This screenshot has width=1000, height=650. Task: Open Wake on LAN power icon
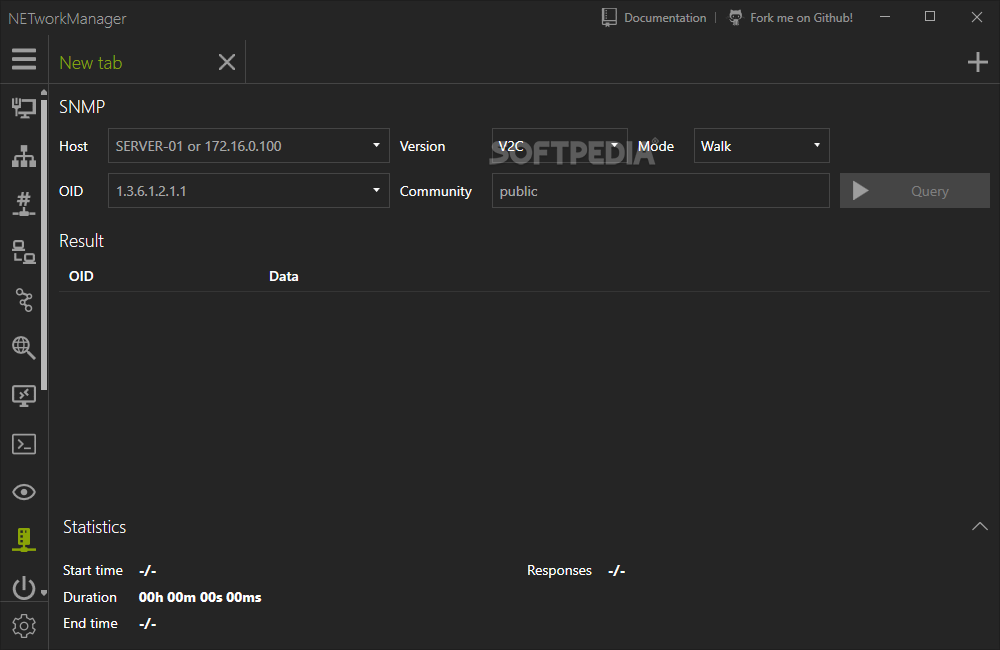[24, 587]
